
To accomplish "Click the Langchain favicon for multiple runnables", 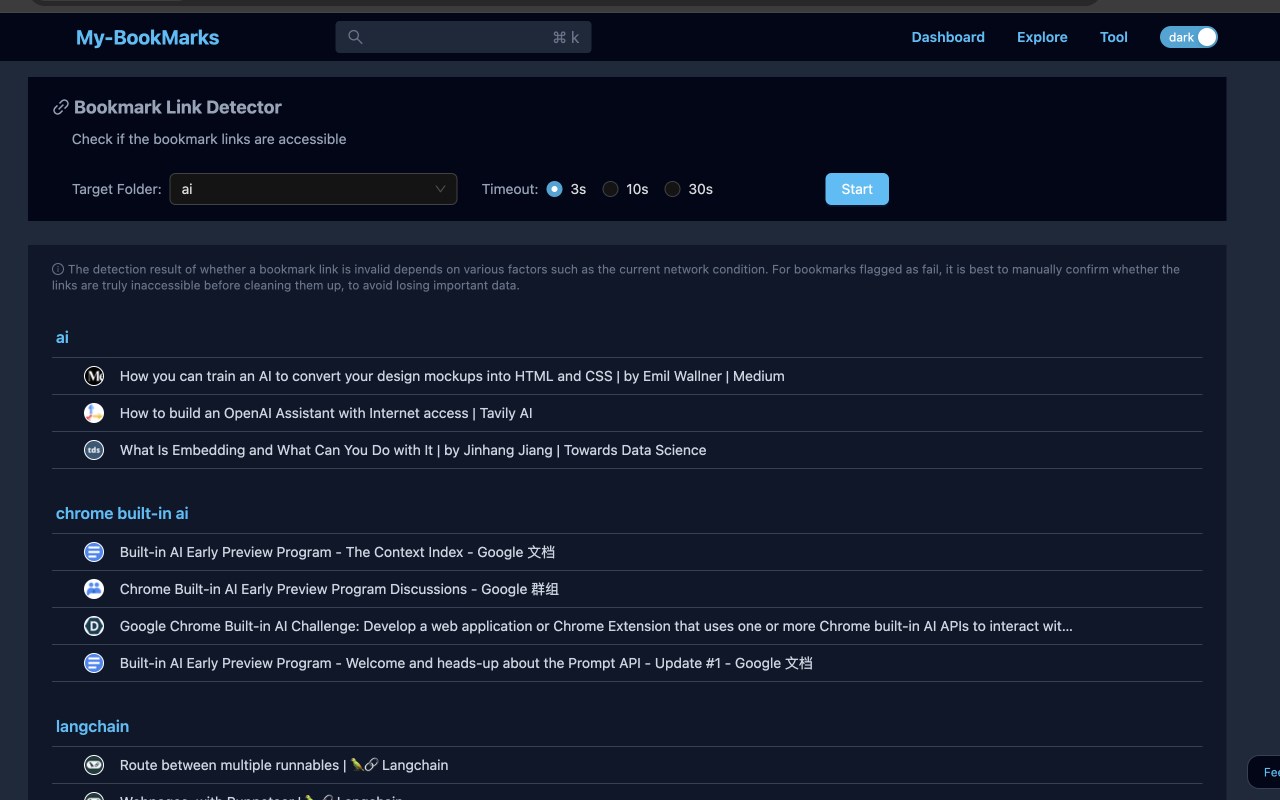I will click(94, 765).
